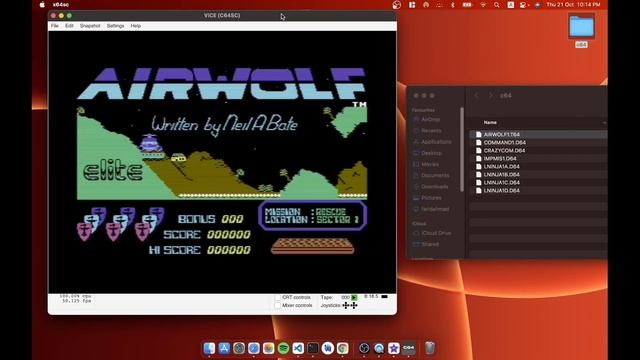
Task: Open App Store from the dock
Action: tap(224, 348)
